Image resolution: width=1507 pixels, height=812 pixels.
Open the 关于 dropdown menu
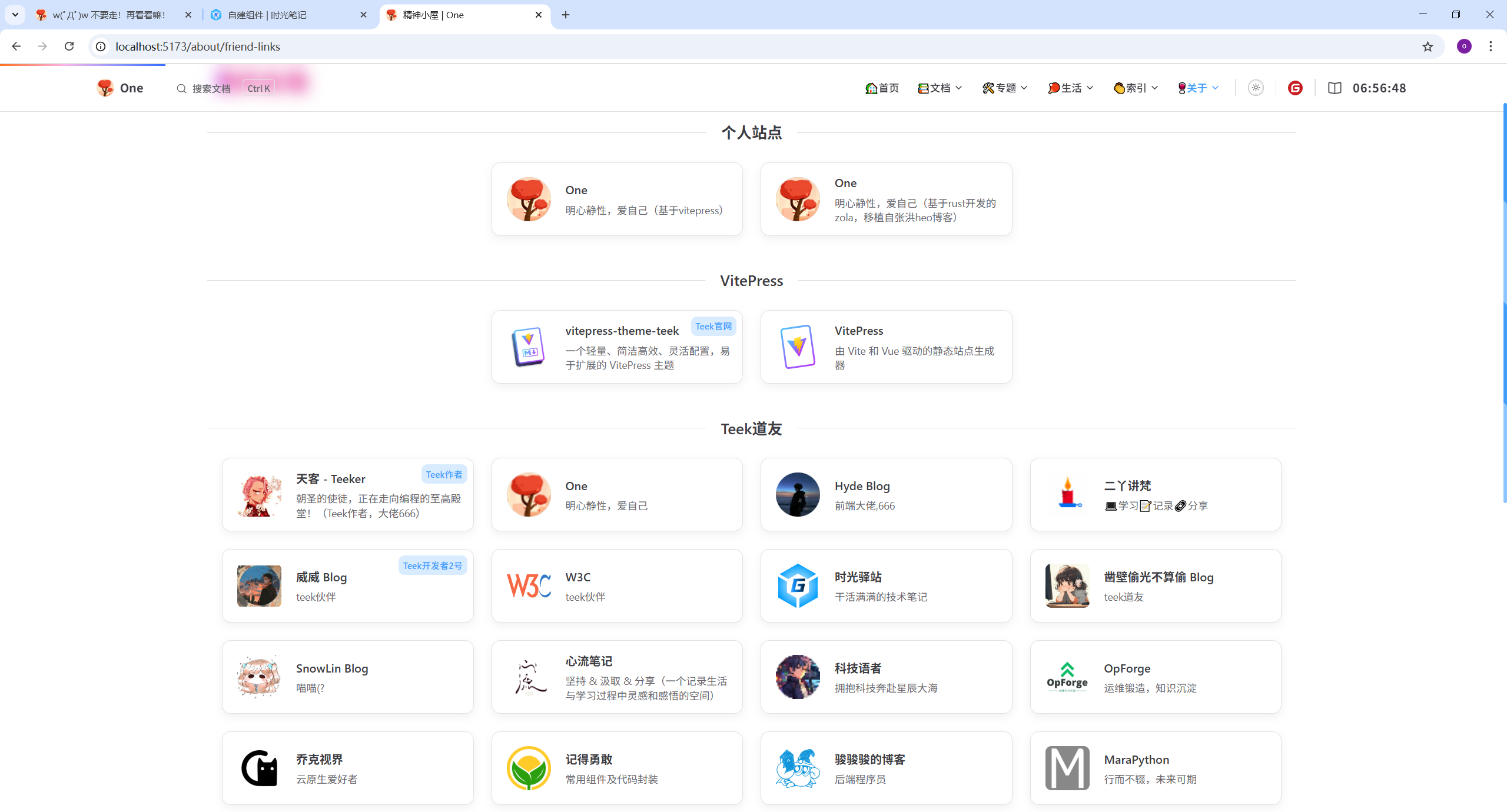tap(1198, 88)
